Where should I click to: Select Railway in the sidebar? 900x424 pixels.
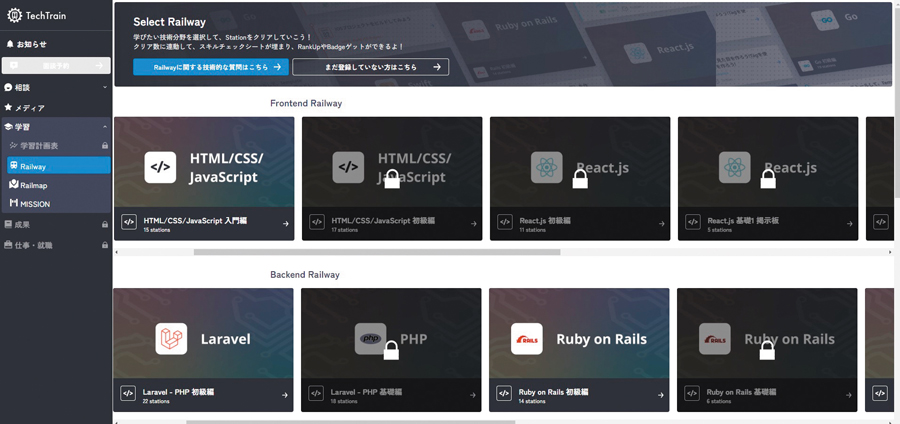pos(59,165)
